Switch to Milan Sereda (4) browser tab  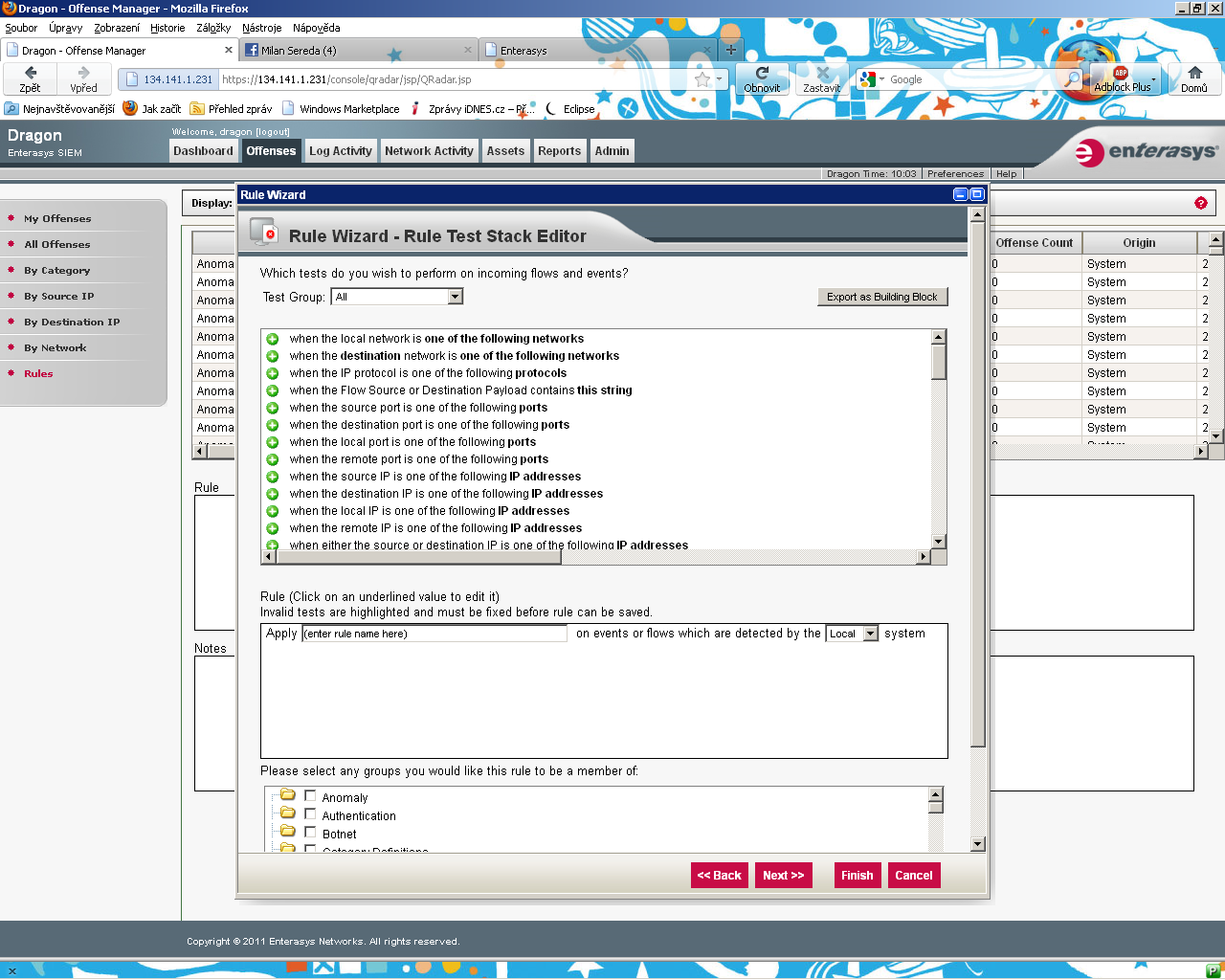(356, 50)
